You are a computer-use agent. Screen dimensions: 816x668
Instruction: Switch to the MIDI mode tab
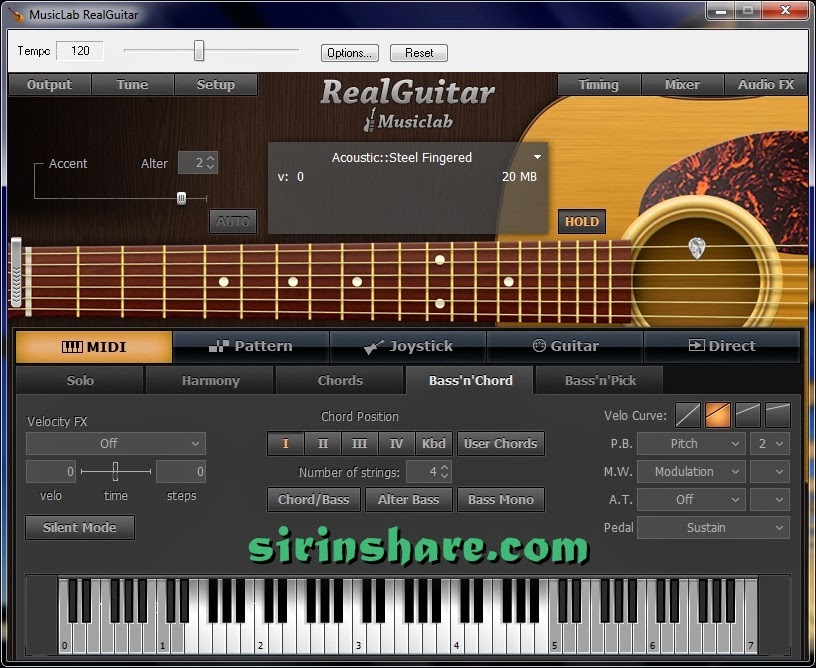pos(94,346)
